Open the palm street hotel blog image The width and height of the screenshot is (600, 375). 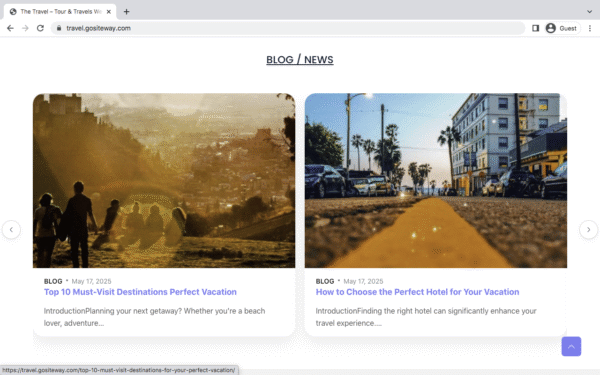click(435, 181)
